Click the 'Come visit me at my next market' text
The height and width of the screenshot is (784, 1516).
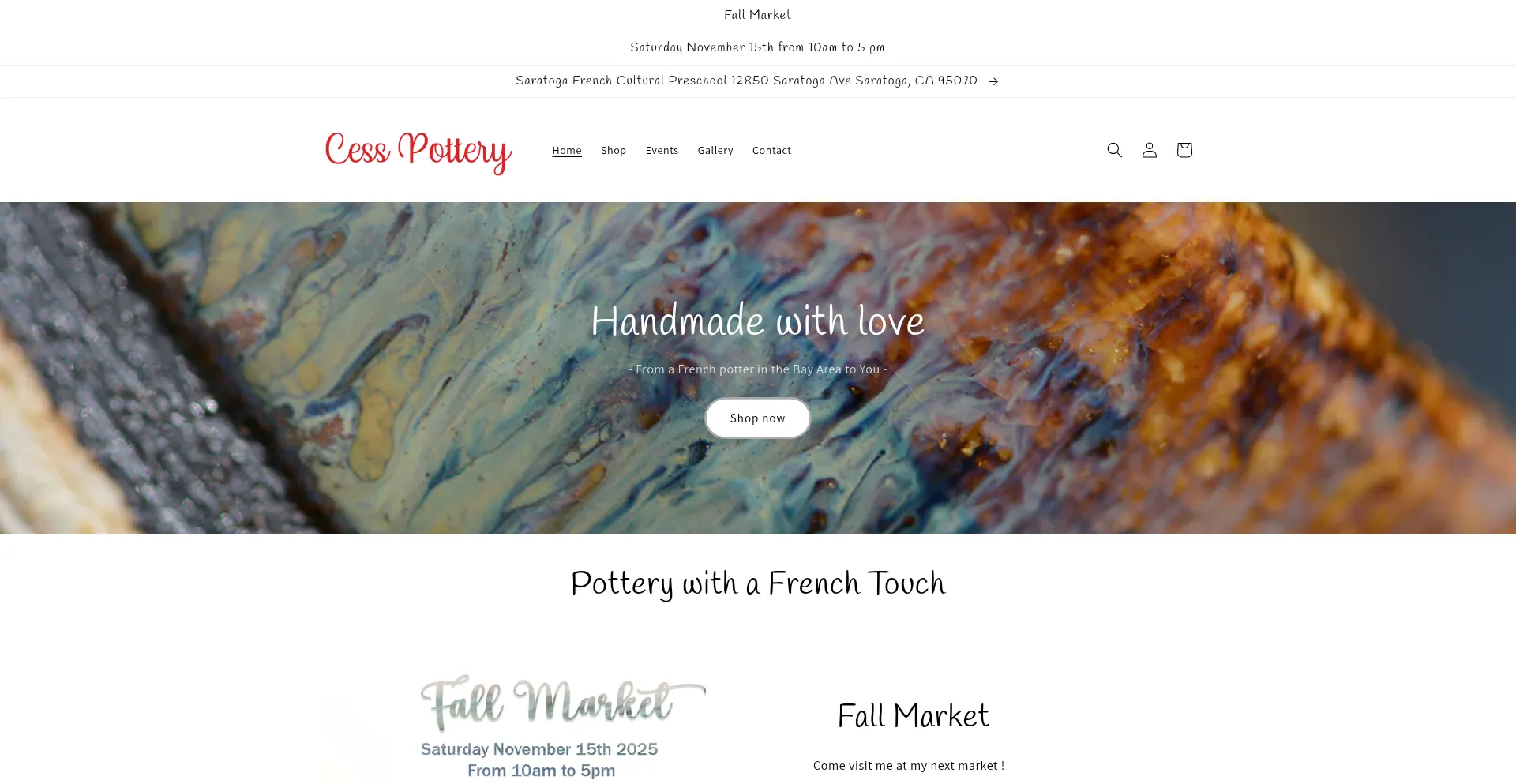909,766
